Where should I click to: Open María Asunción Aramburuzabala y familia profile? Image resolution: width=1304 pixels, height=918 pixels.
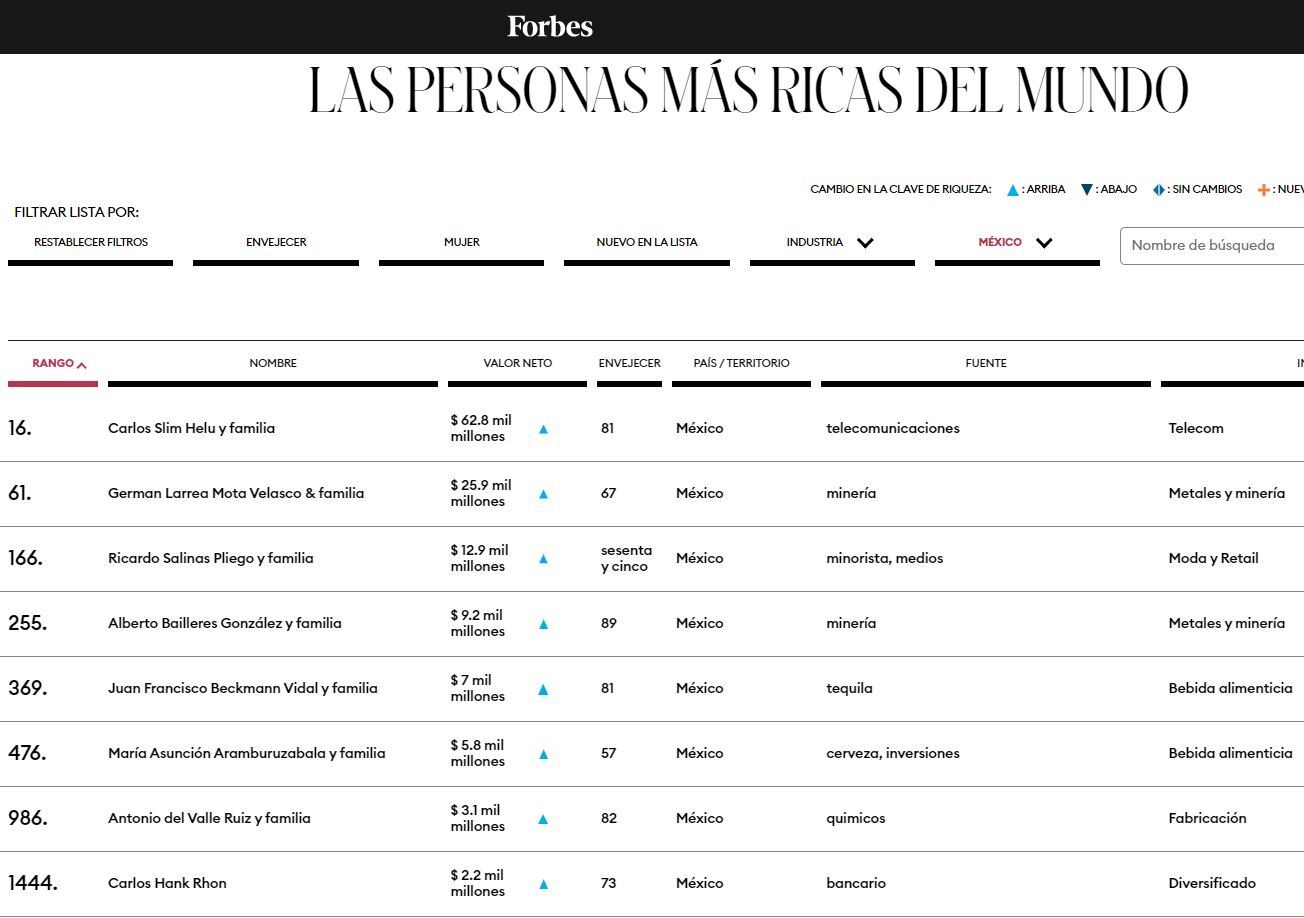(x=247, y=753)
